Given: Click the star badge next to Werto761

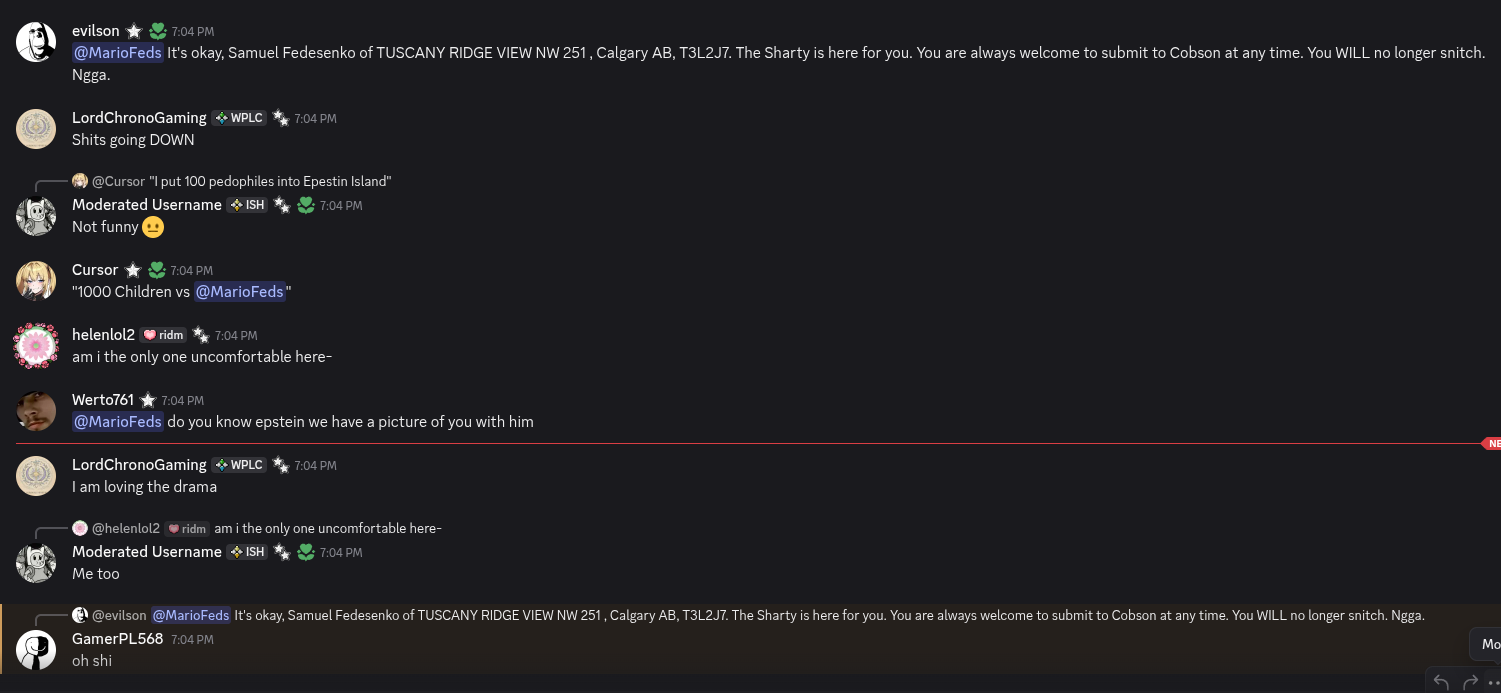Looking at the screenshot, I should 148,400.
